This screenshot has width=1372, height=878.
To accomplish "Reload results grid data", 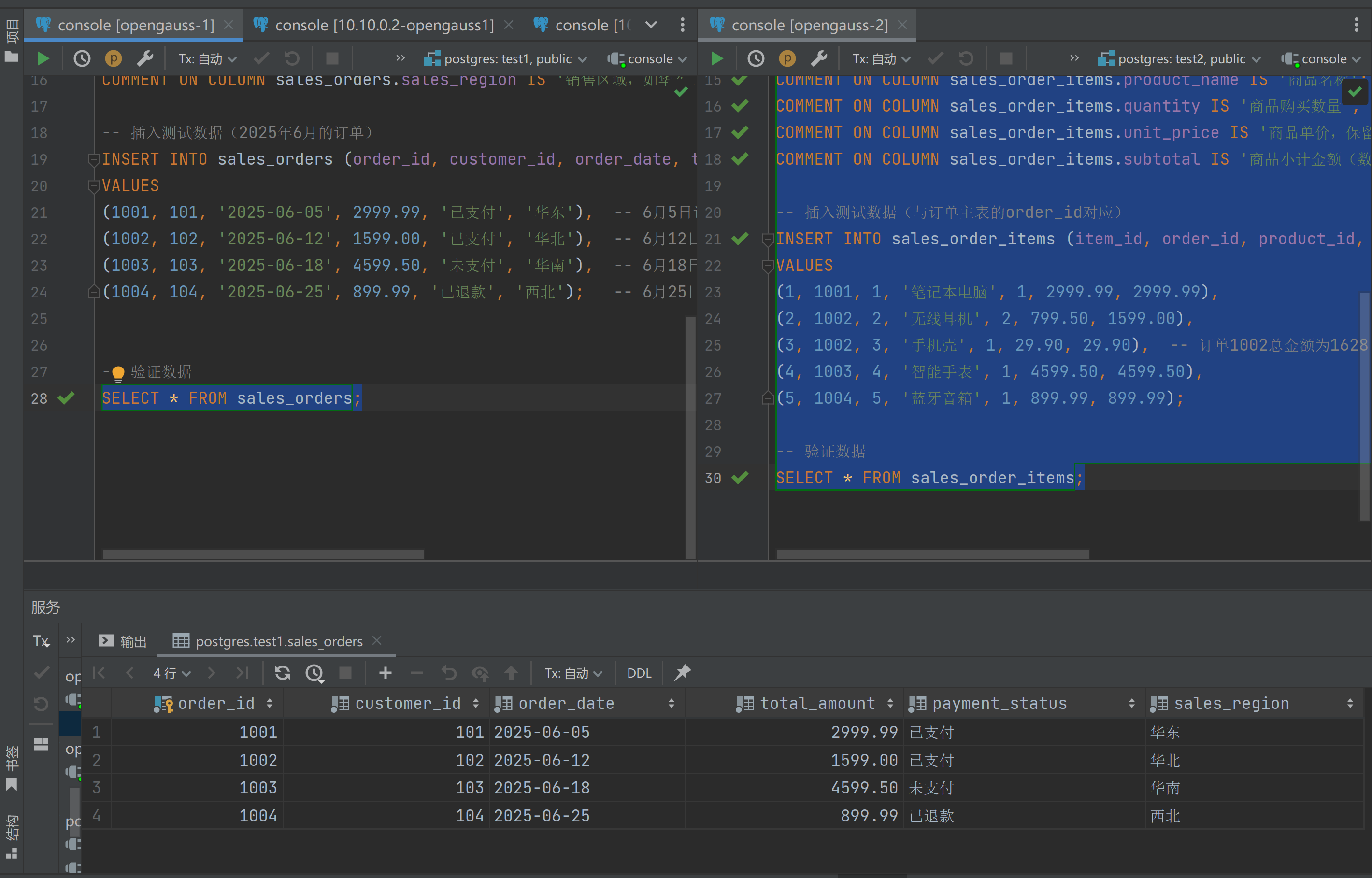I will click(x=282, y=673).
